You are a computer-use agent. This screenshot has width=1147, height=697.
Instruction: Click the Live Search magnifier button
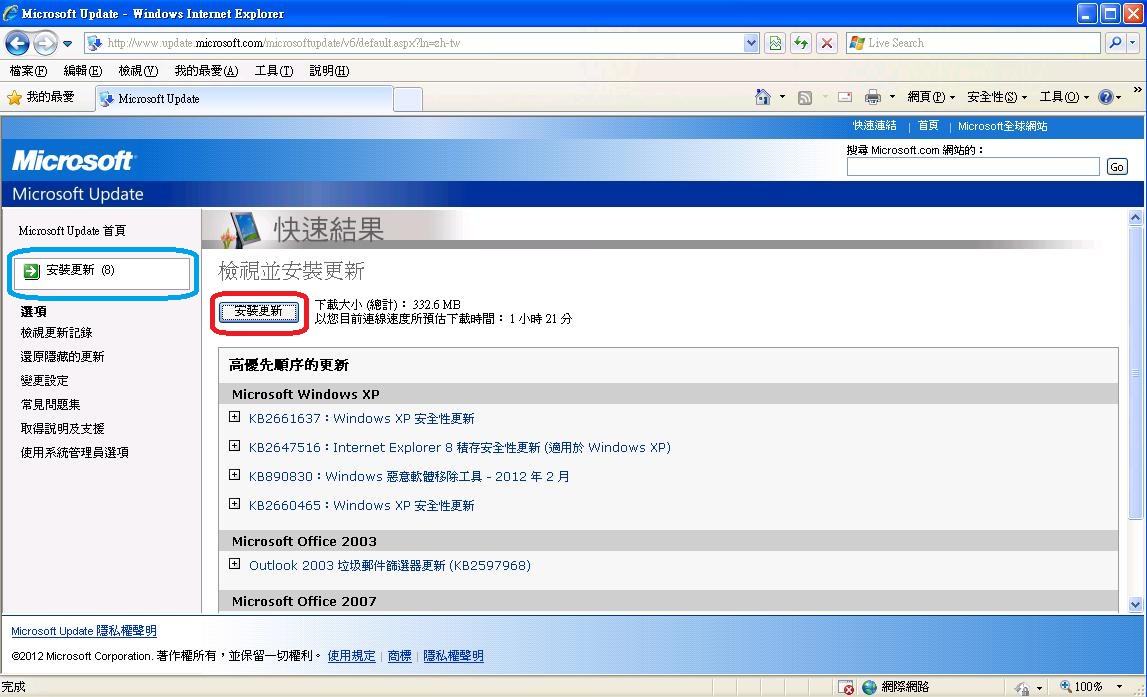click(1115, 43)
